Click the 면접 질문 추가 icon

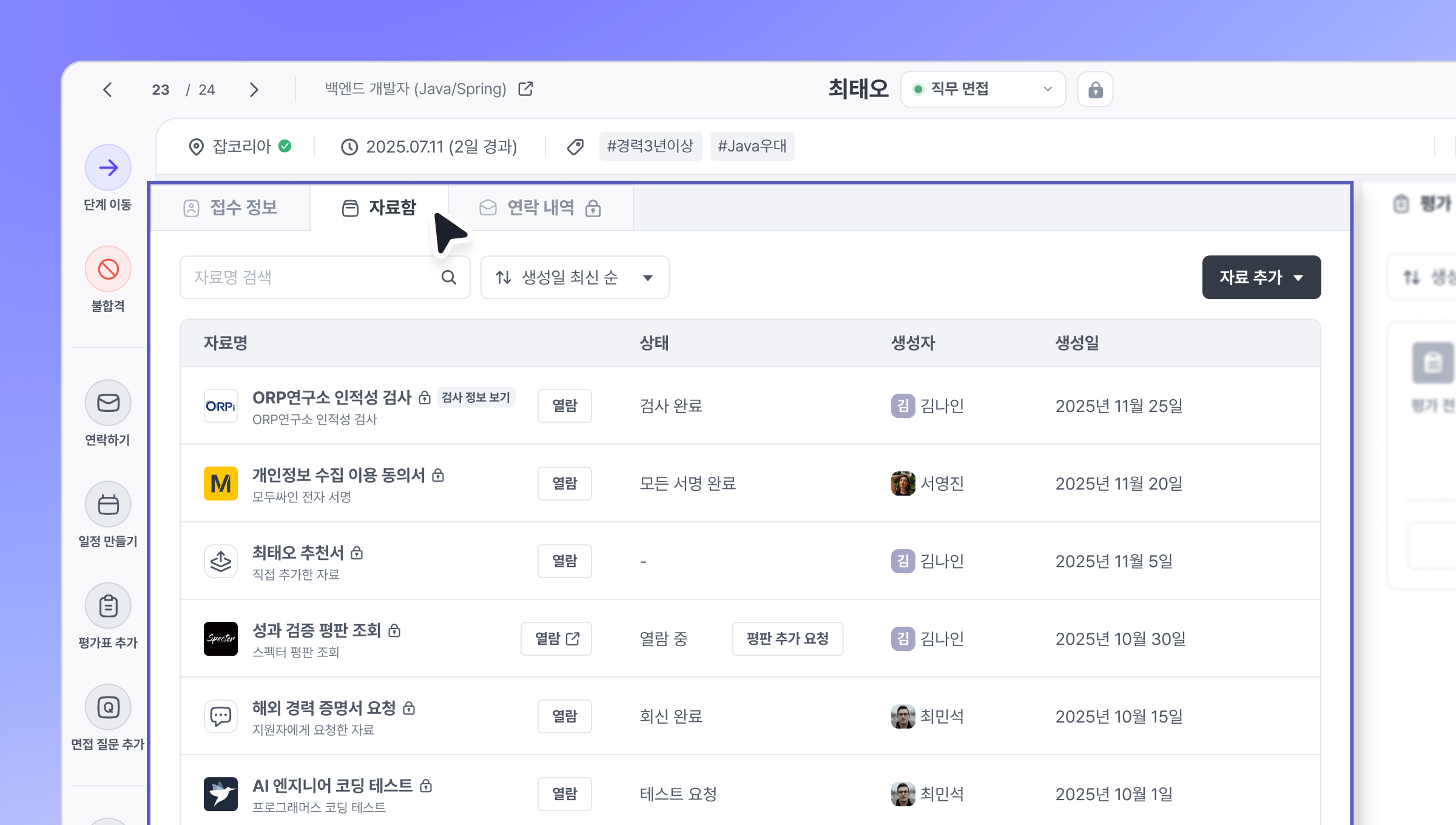[108, 707]
